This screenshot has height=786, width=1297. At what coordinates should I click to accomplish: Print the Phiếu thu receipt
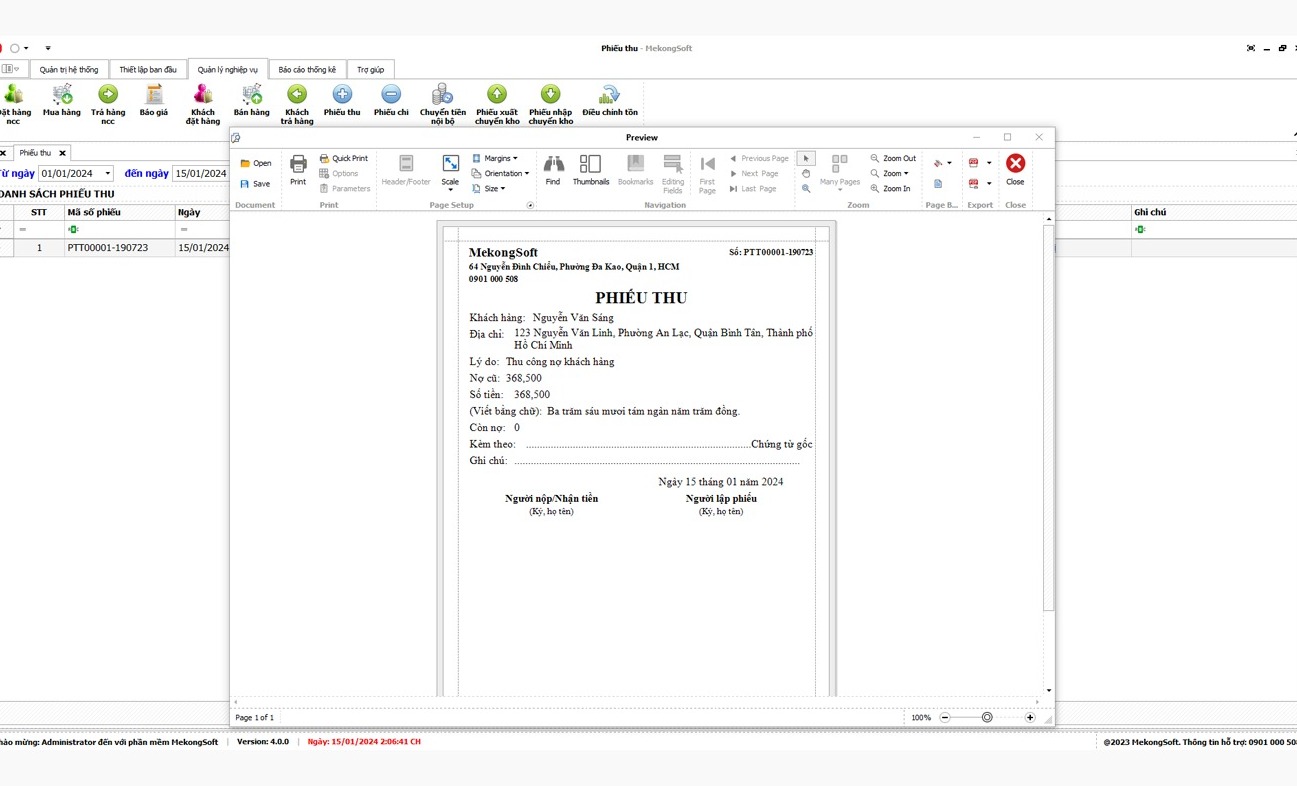coord(298,170)
